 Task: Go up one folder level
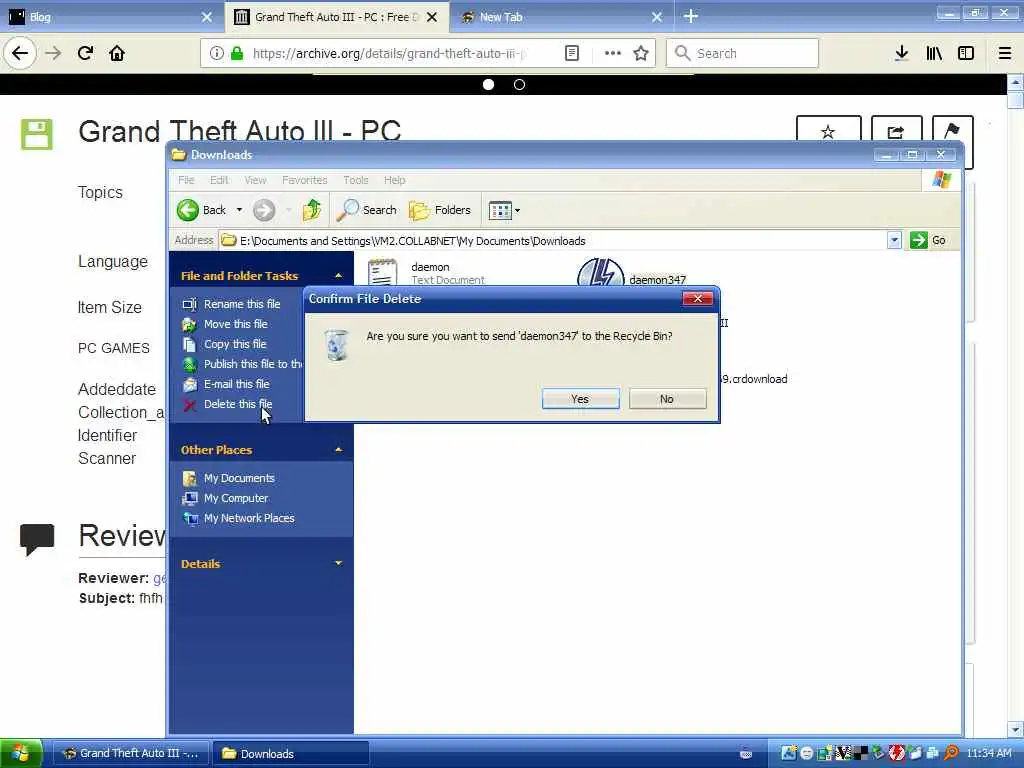pos(312,210)
